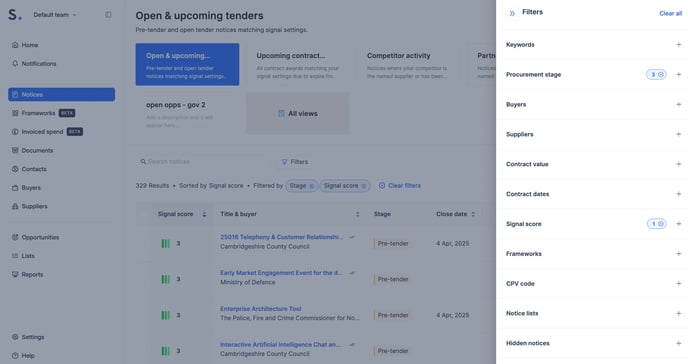The height and width of the screenshot is (364, 688).
Task: Click the Clear filters link
Action: pyautogui.click(x=400, y=186)
